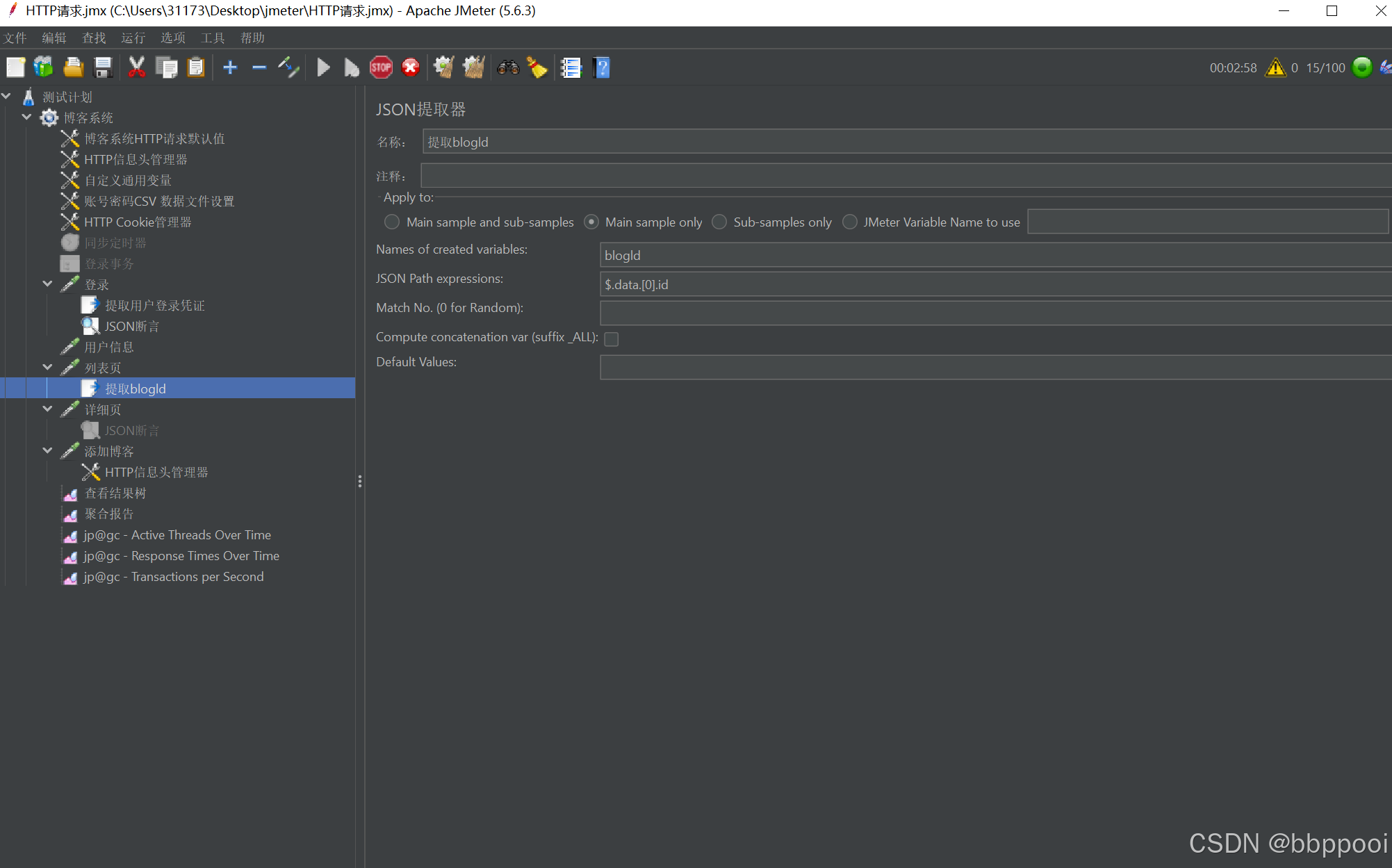The height and width of the screenshot is (868, 1392).
Task: Open the 运行 menu
Action: click(x=133, y=38)
